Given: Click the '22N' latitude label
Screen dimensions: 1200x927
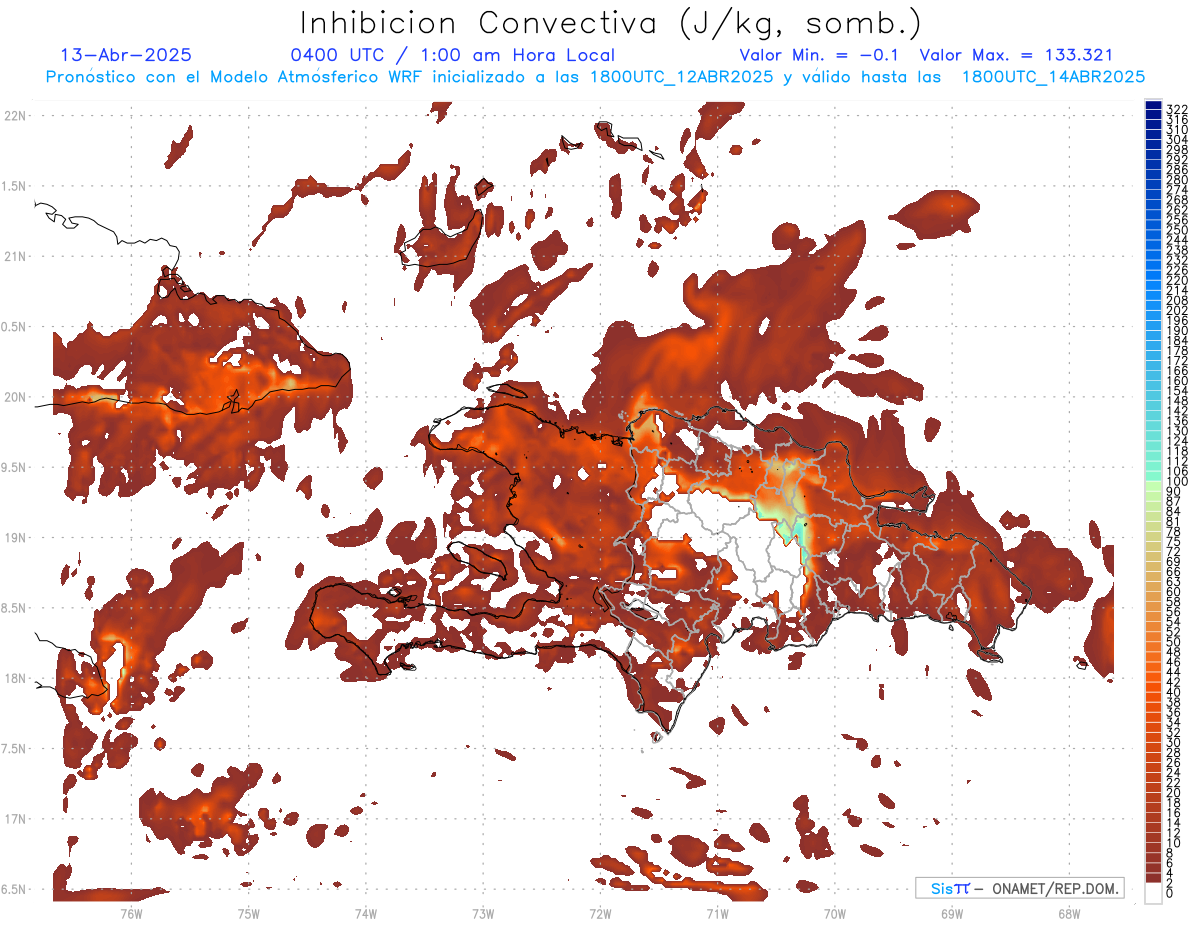Looking at the screenshot, I should (16, 116).
